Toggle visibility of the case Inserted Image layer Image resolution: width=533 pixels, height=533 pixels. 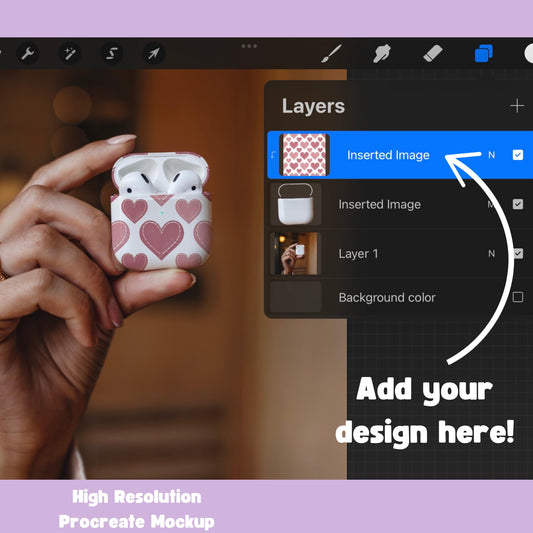(517, 204)
